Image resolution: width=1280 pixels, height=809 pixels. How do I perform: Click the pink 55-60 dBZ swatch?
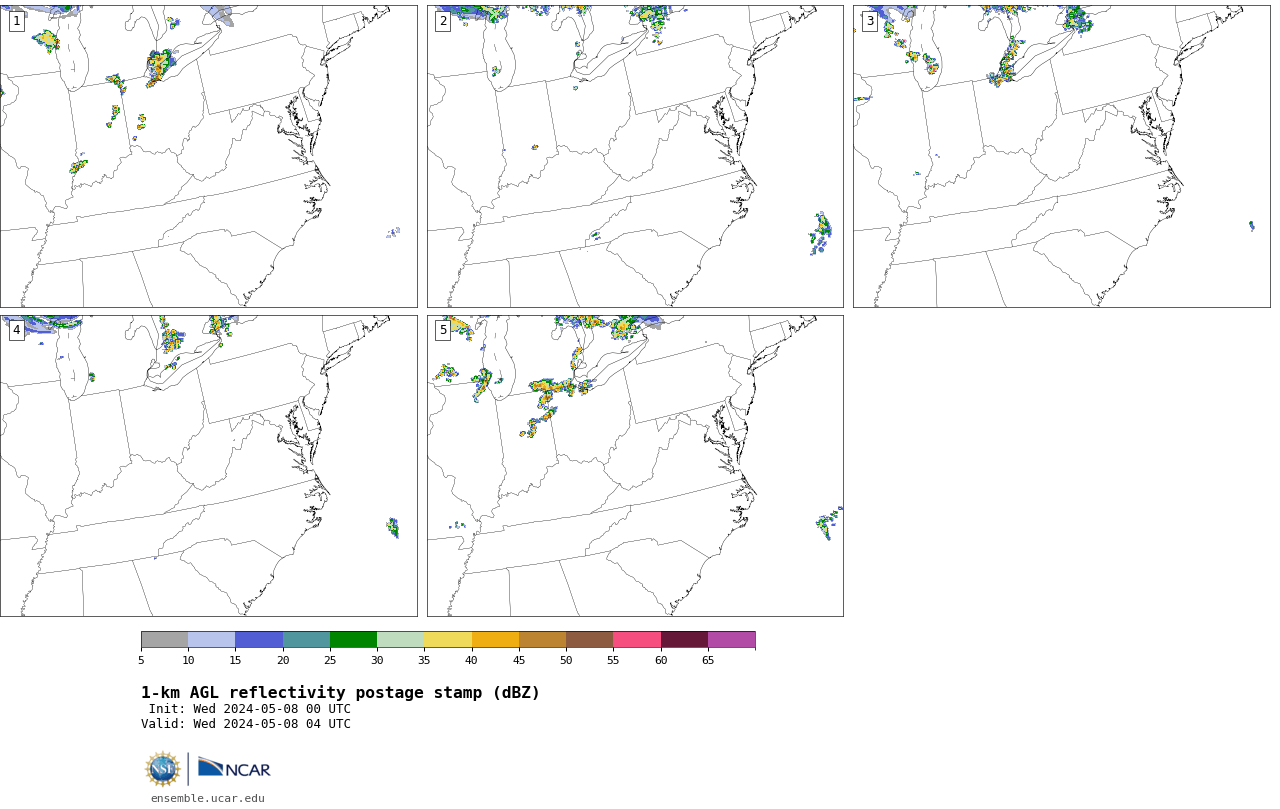click(637, 640)
